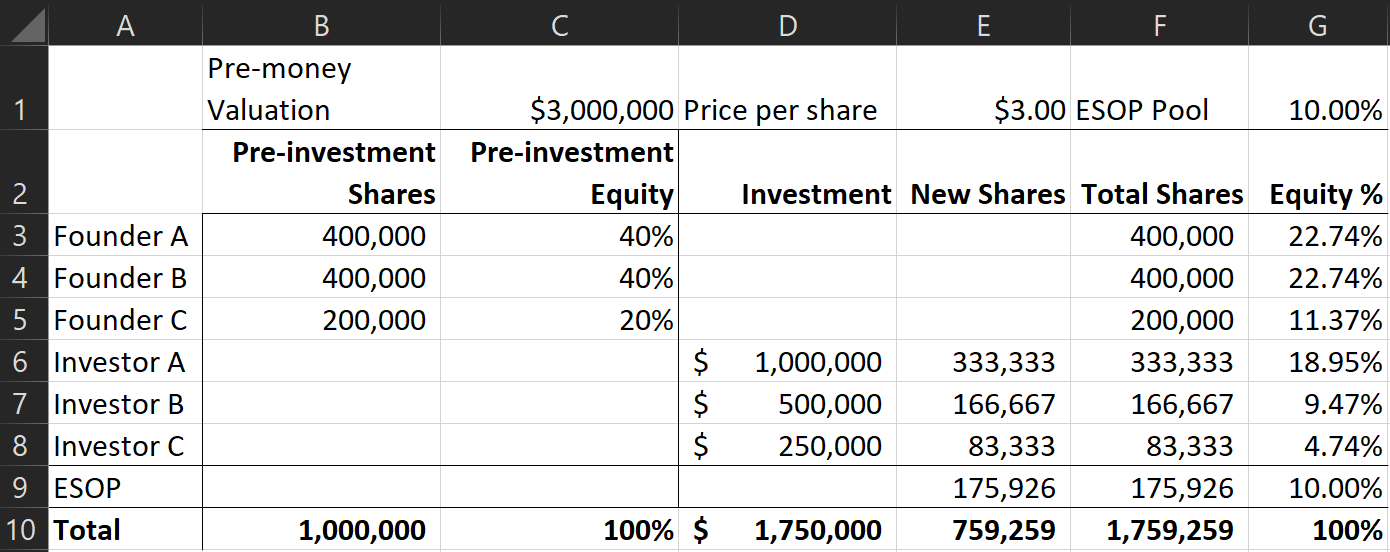Select column C header
Image resolution: width=1390 pixels, height=552 pixels.
559,23
